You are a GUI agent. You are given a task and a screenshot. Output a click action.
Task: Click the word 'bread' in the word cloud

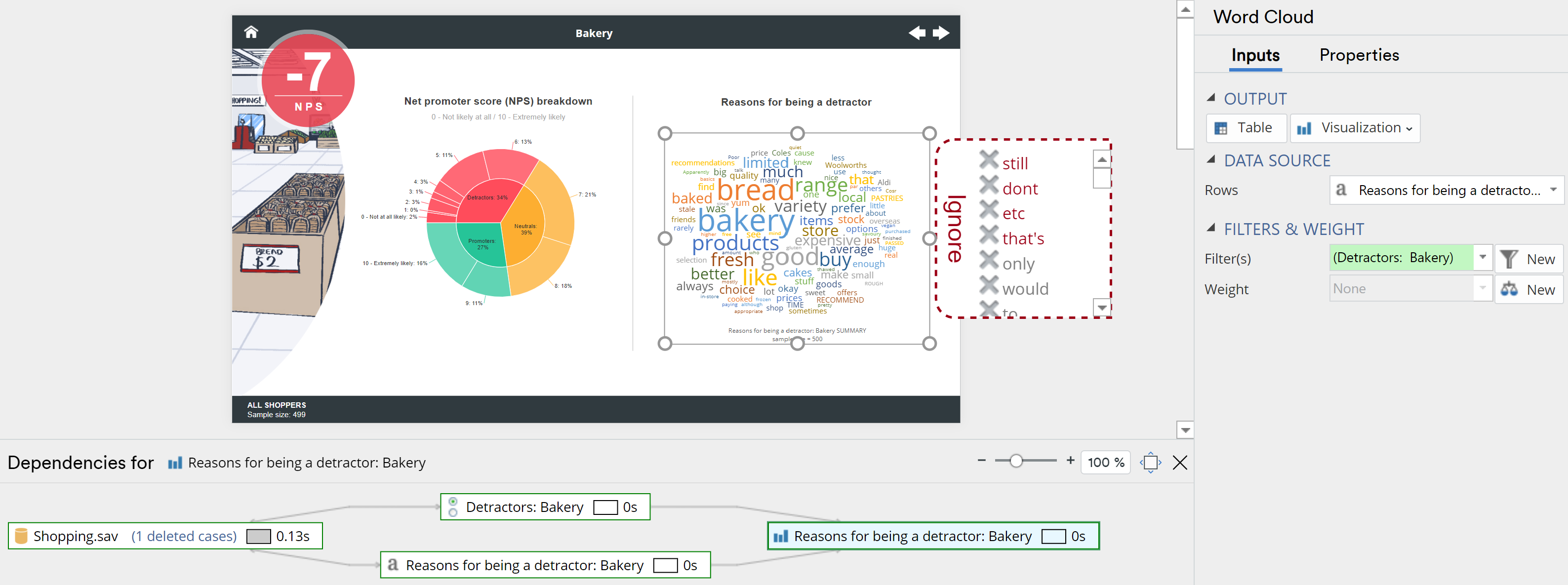coord(755,191)
